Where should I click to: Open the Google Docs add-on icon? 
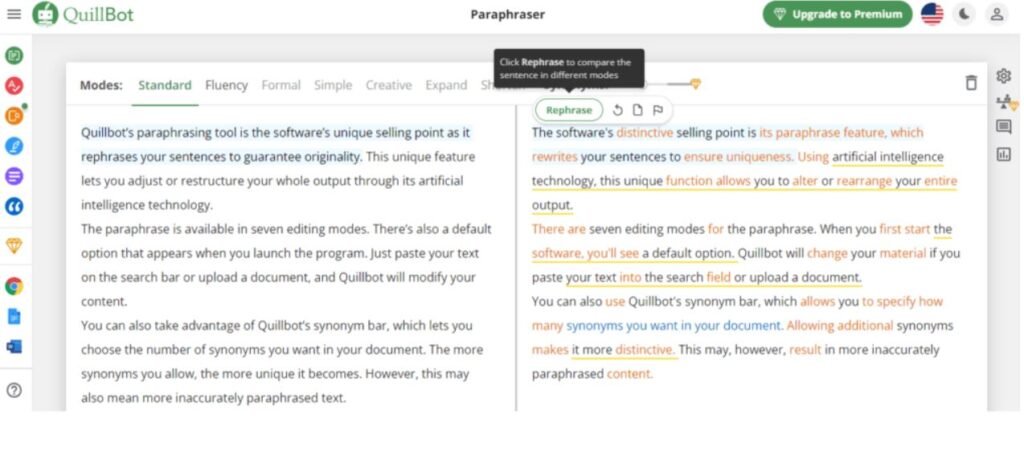[14, 317]
